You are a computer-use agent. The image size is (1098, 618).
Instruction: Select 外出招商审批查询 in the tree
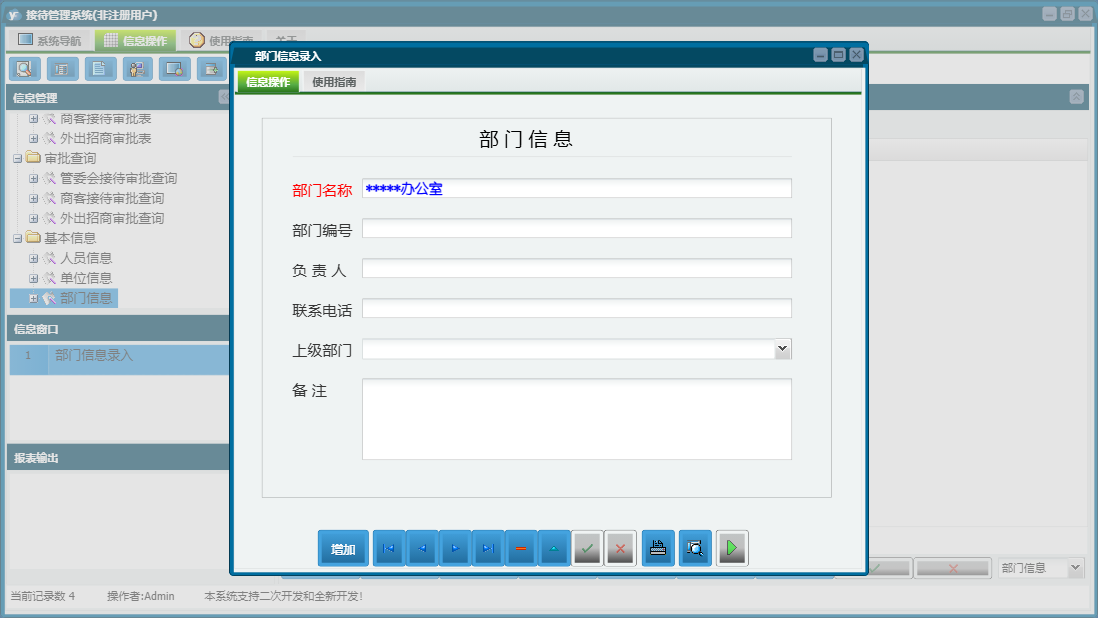[x=112, y=218]
